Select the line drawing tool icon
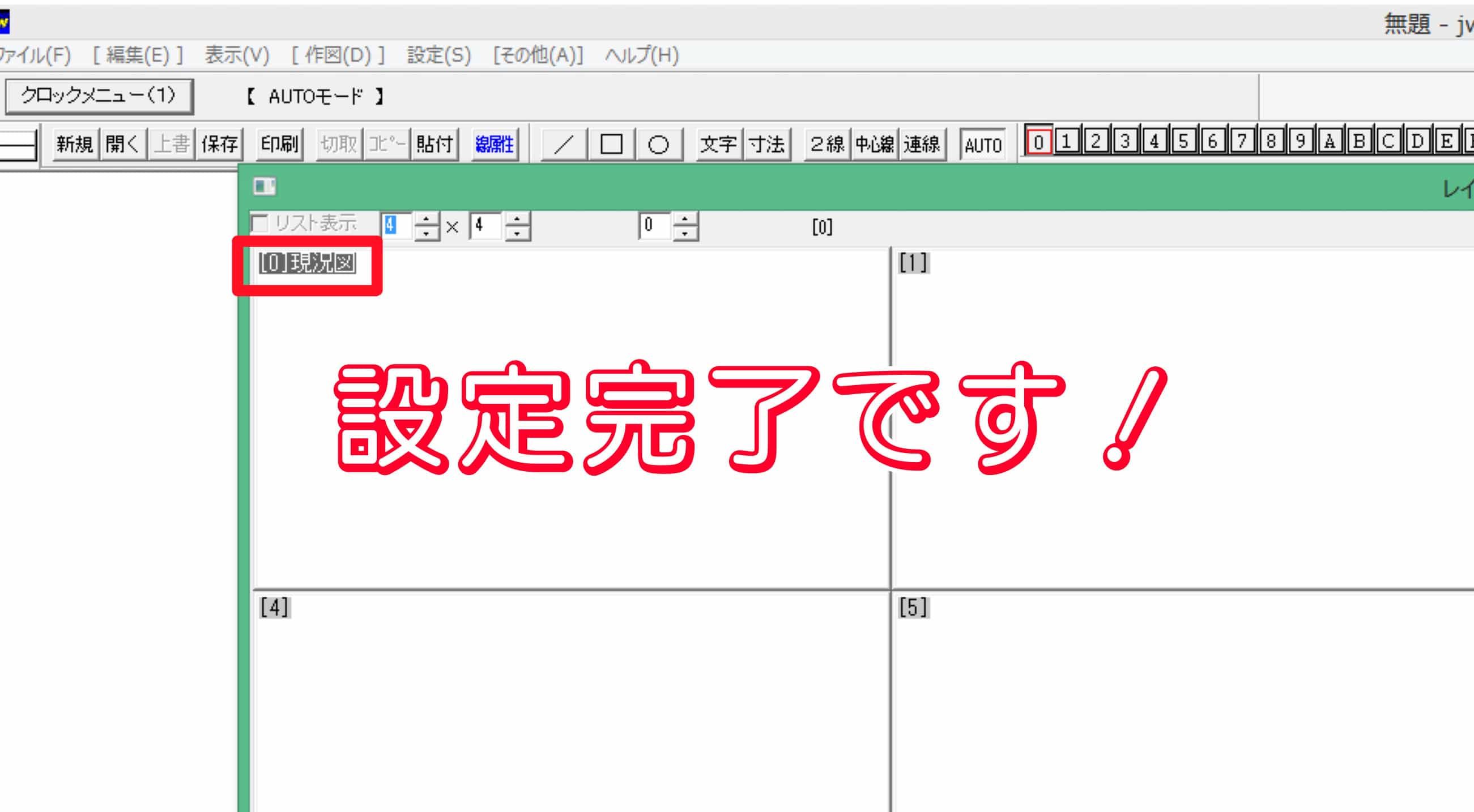Viewport: 1474px width, 812px height. 564,144
